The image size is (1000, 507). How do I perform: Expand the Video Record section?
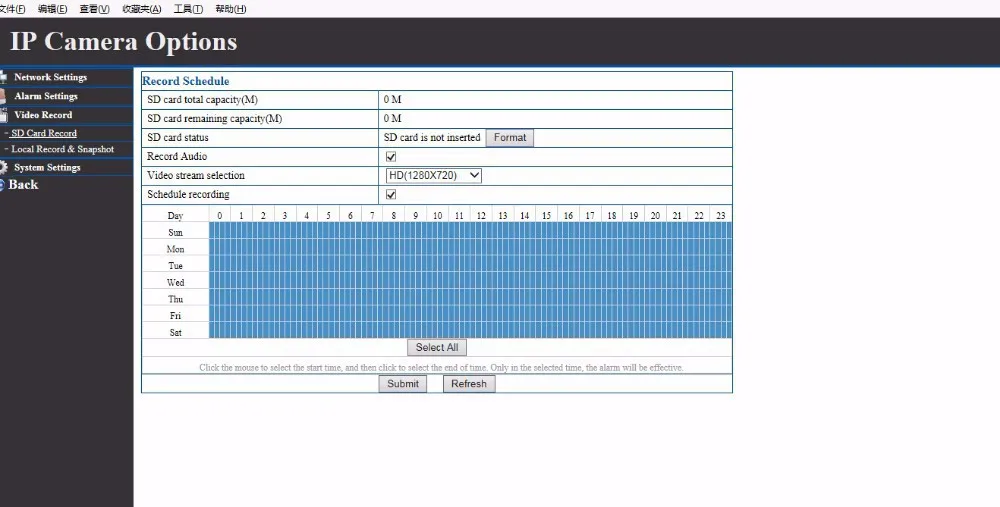(43, 115)
